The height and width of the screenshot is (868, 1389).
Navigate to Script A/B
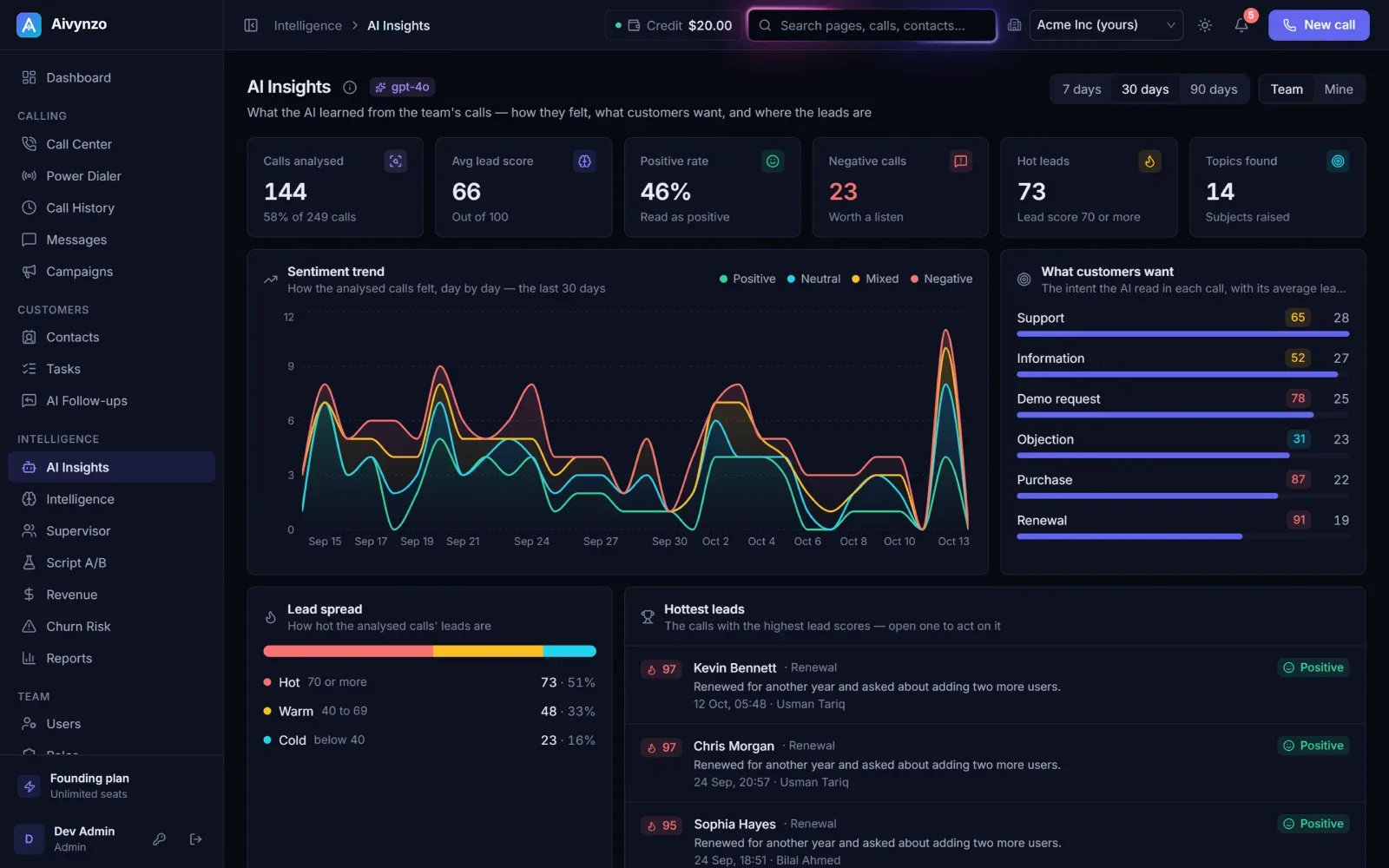pos(111,562)
